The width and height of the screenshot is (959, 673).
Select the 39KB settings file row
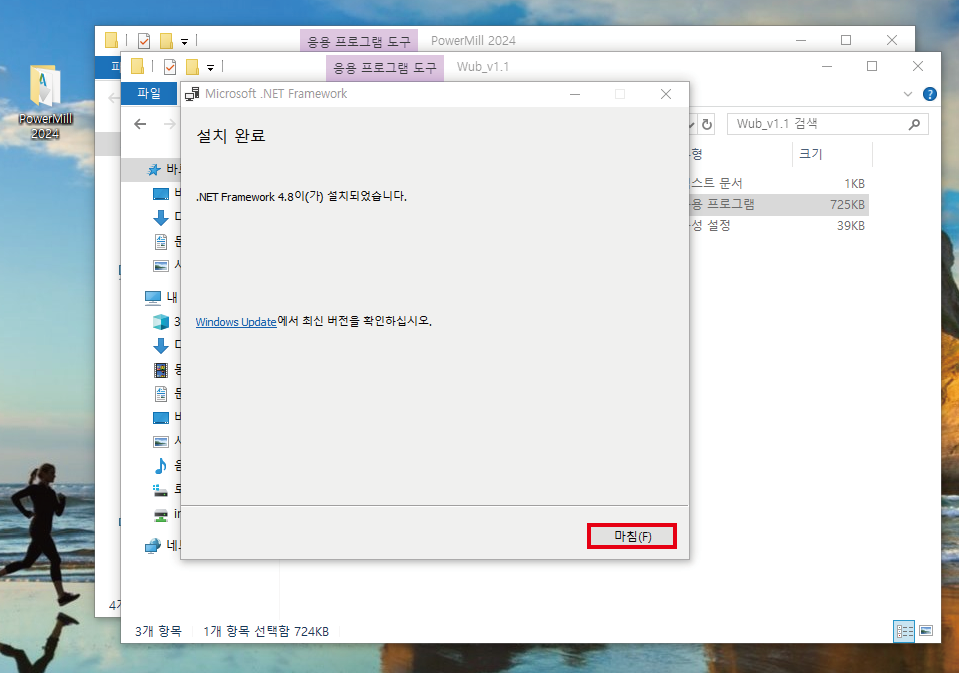[x=779, y=226]
